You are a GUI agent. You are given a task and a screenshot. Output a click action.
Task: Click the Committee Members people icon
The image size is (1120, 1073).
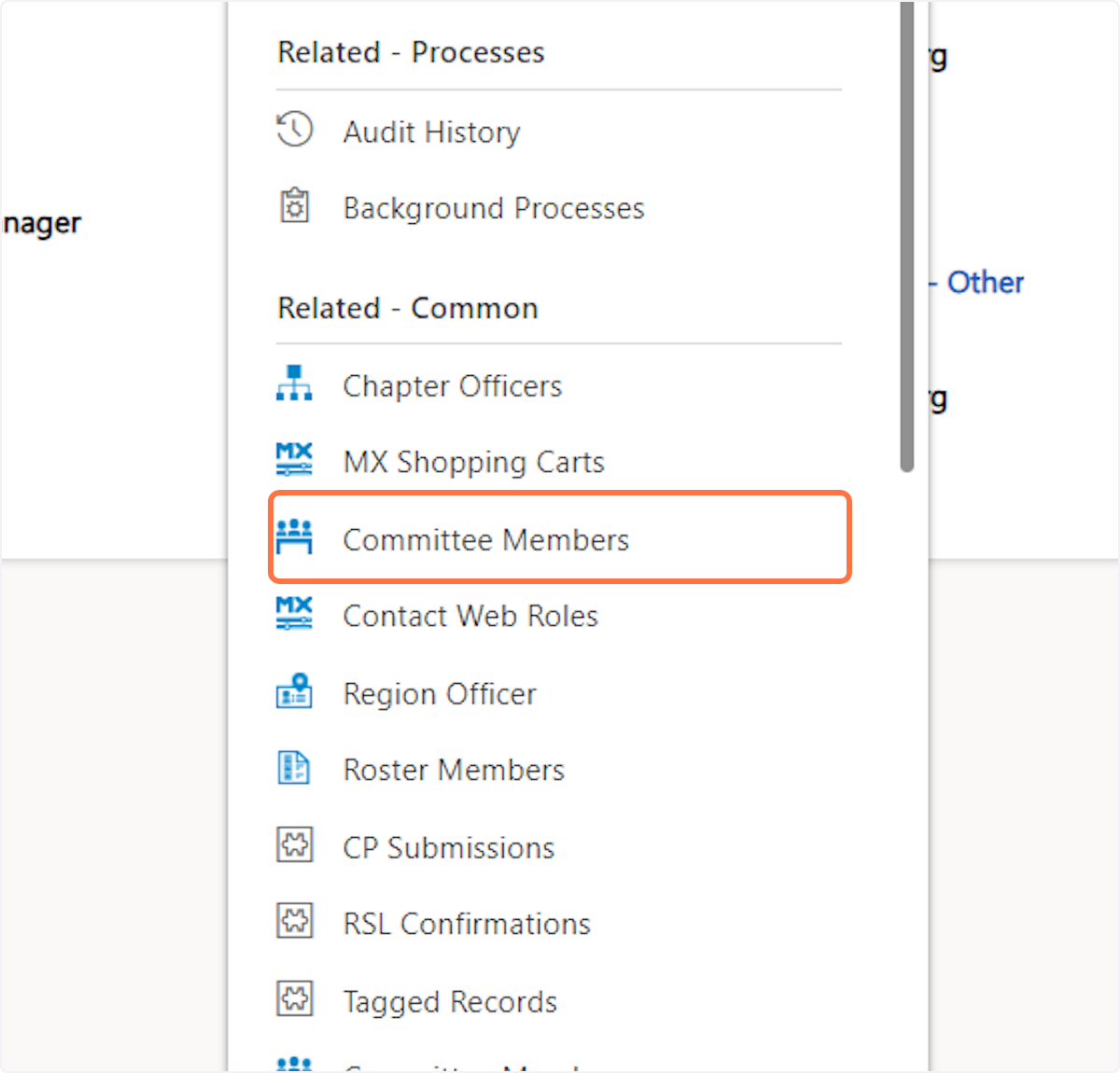(x=294, y=537)
